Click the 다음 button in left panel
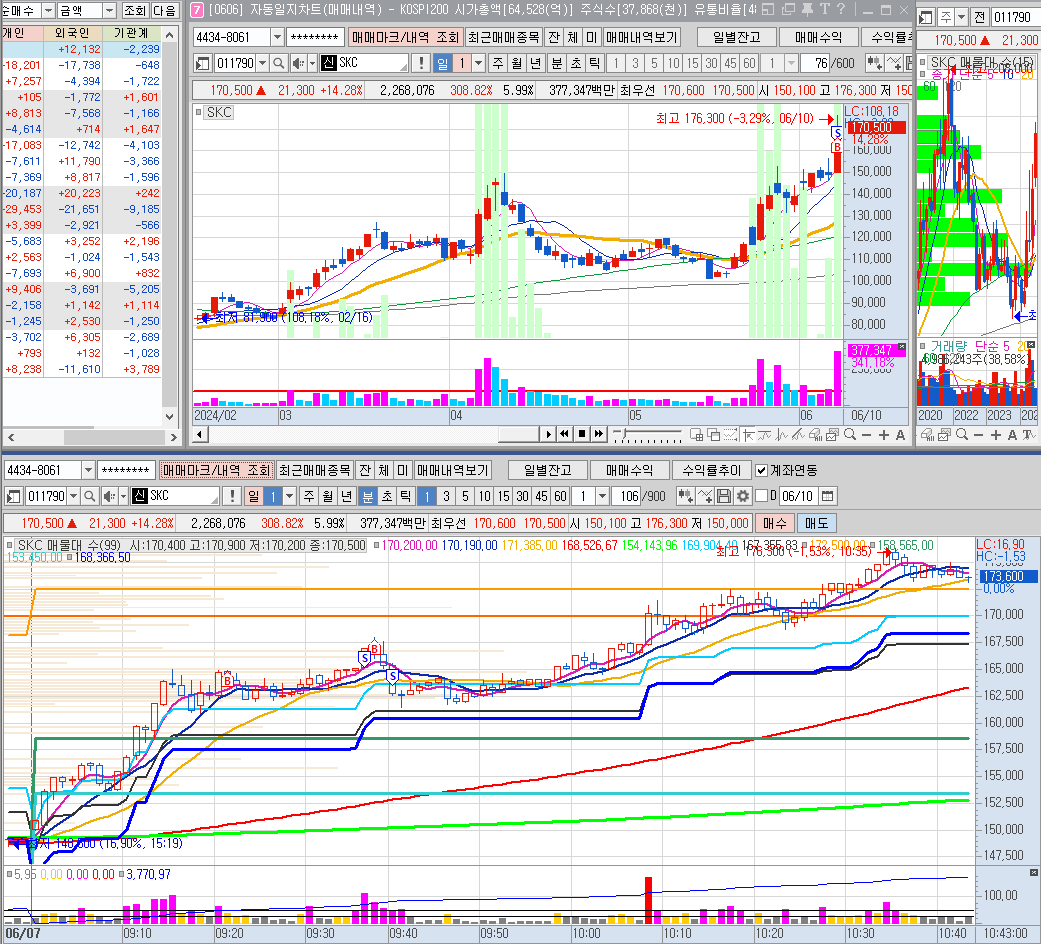1041x944 pixels. click(x=164, y=11)
